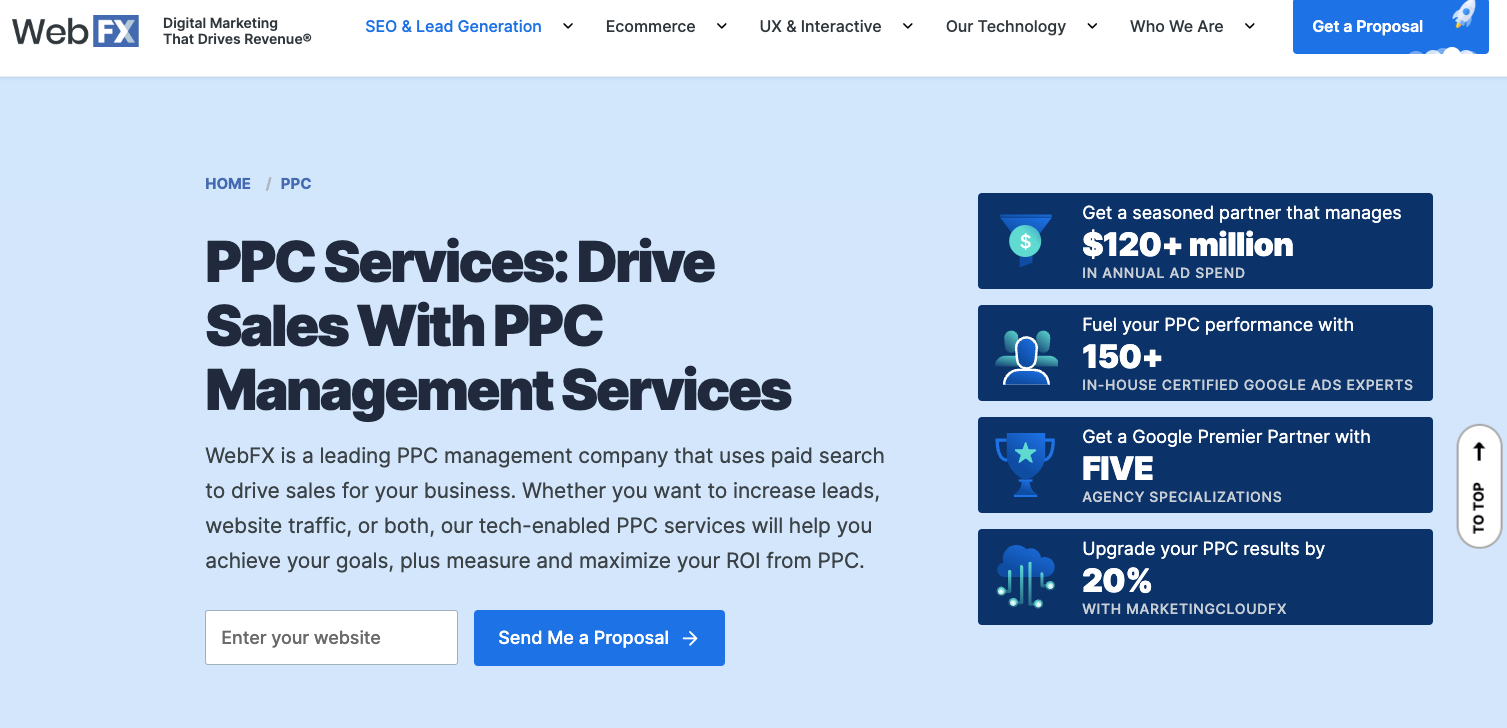1507x728 pixels.
Task: Click the FIVE agency specializations stat
Action: click(1118, 469)
